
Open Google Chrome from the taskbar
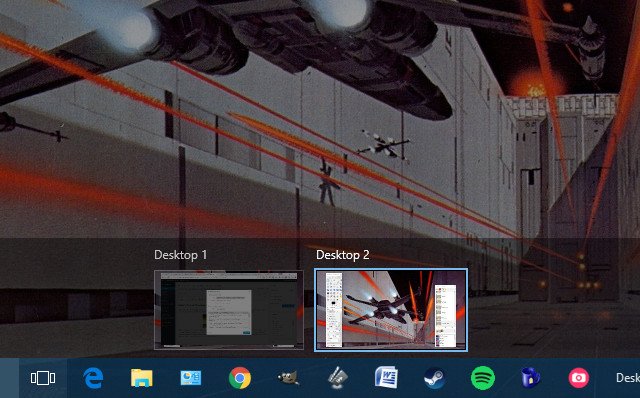point(240,378)
